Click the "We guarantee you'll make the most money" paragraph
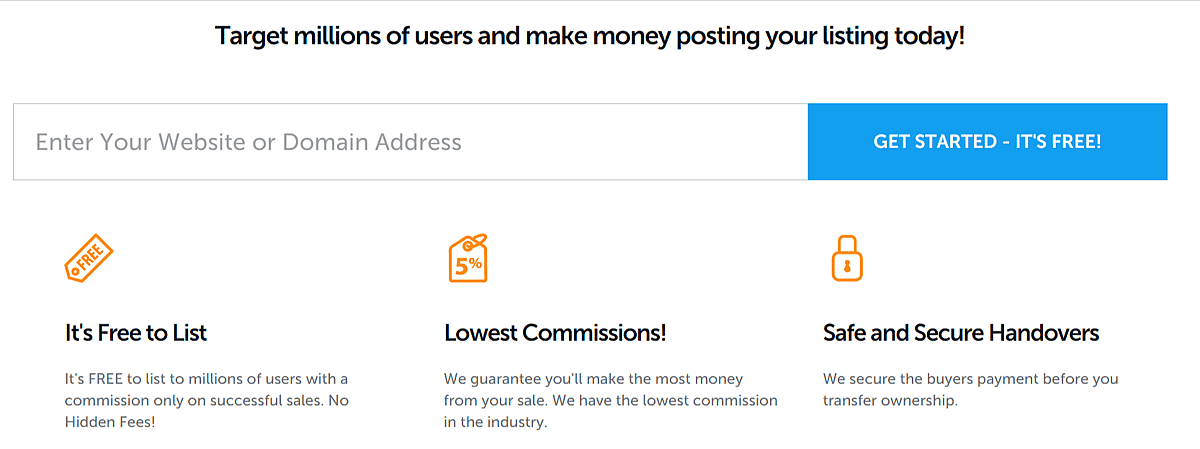This screenshot has width=1200, height=449. coord(610,400)
